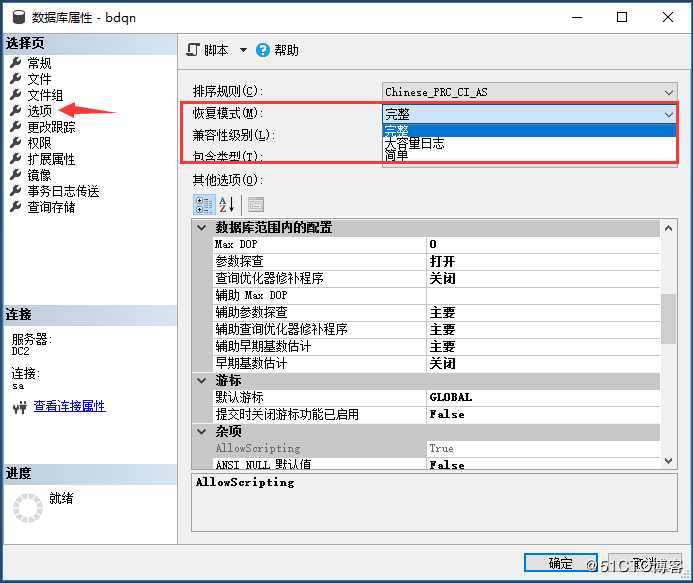Click the wrench icon beside 文件组
Viewport: 693px width, 583px height.
(x=15, y=95)
